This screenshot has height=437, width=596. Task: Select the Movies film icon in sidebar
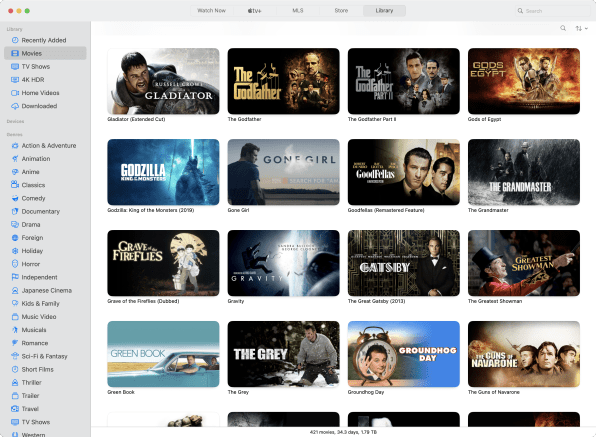tap(15, 53)
